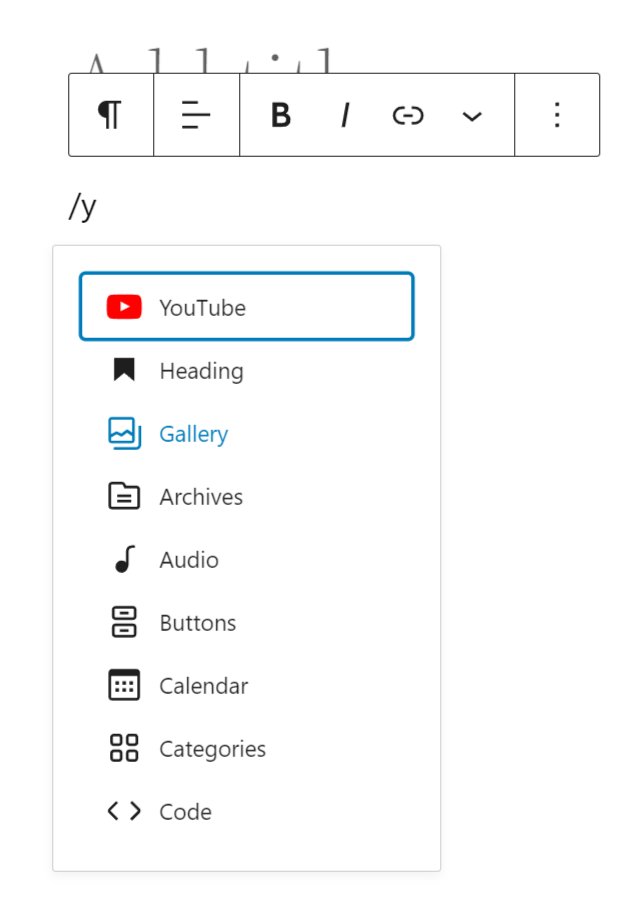631x904 pixels.
Task: Add an Archives block
Action: click(200, 496)
